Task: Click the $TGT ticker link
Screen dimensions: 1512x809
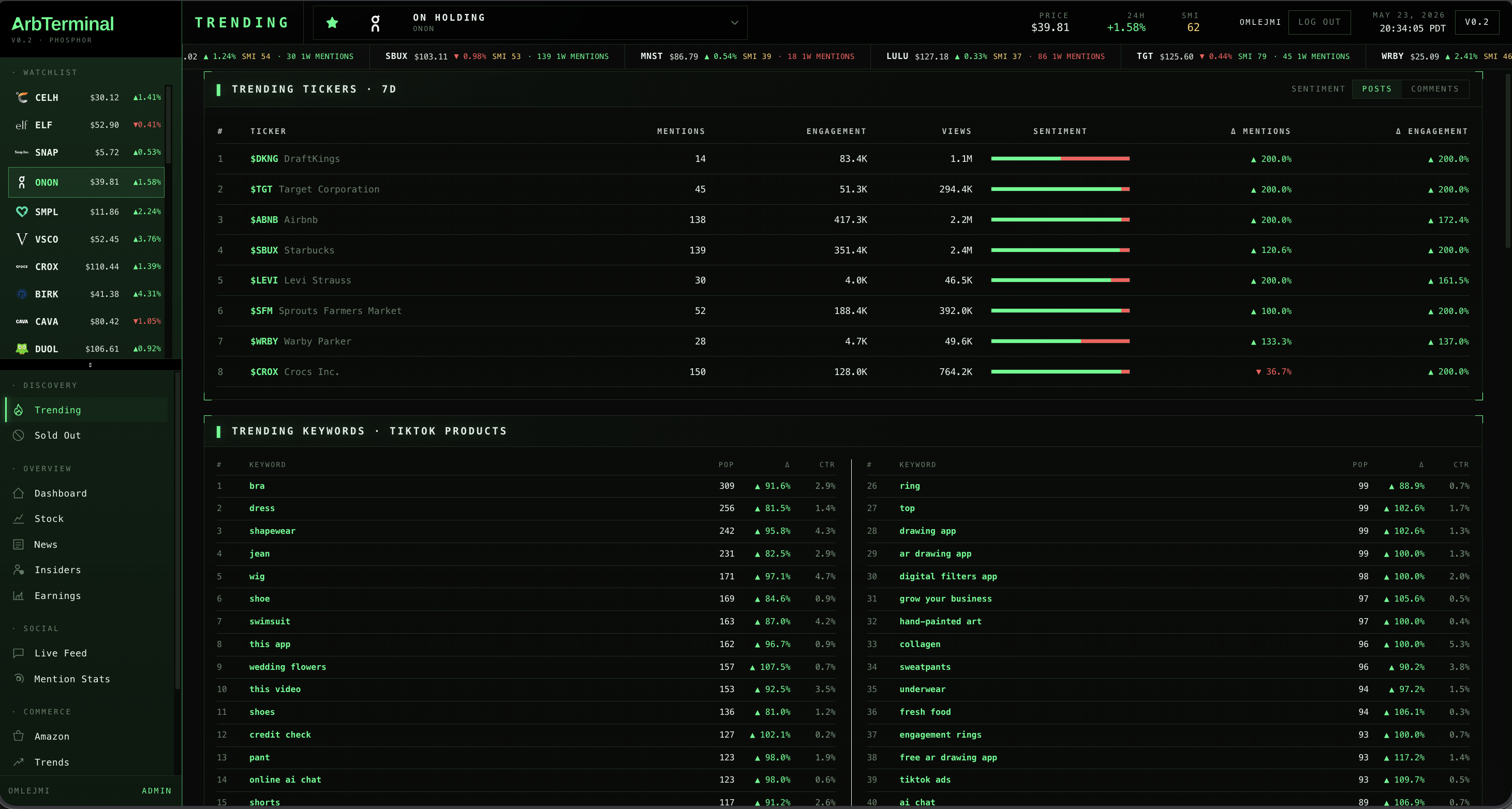Action: (261, 189)
